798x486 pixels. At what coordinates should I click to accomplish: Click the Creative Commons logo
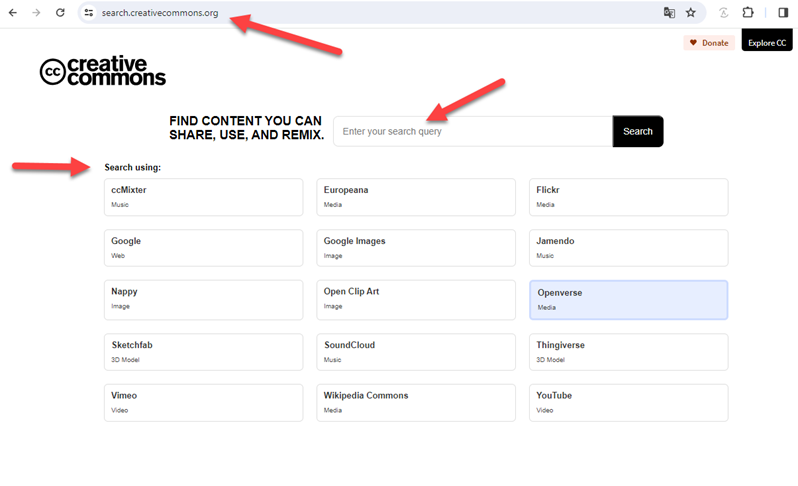coord(102,71)
